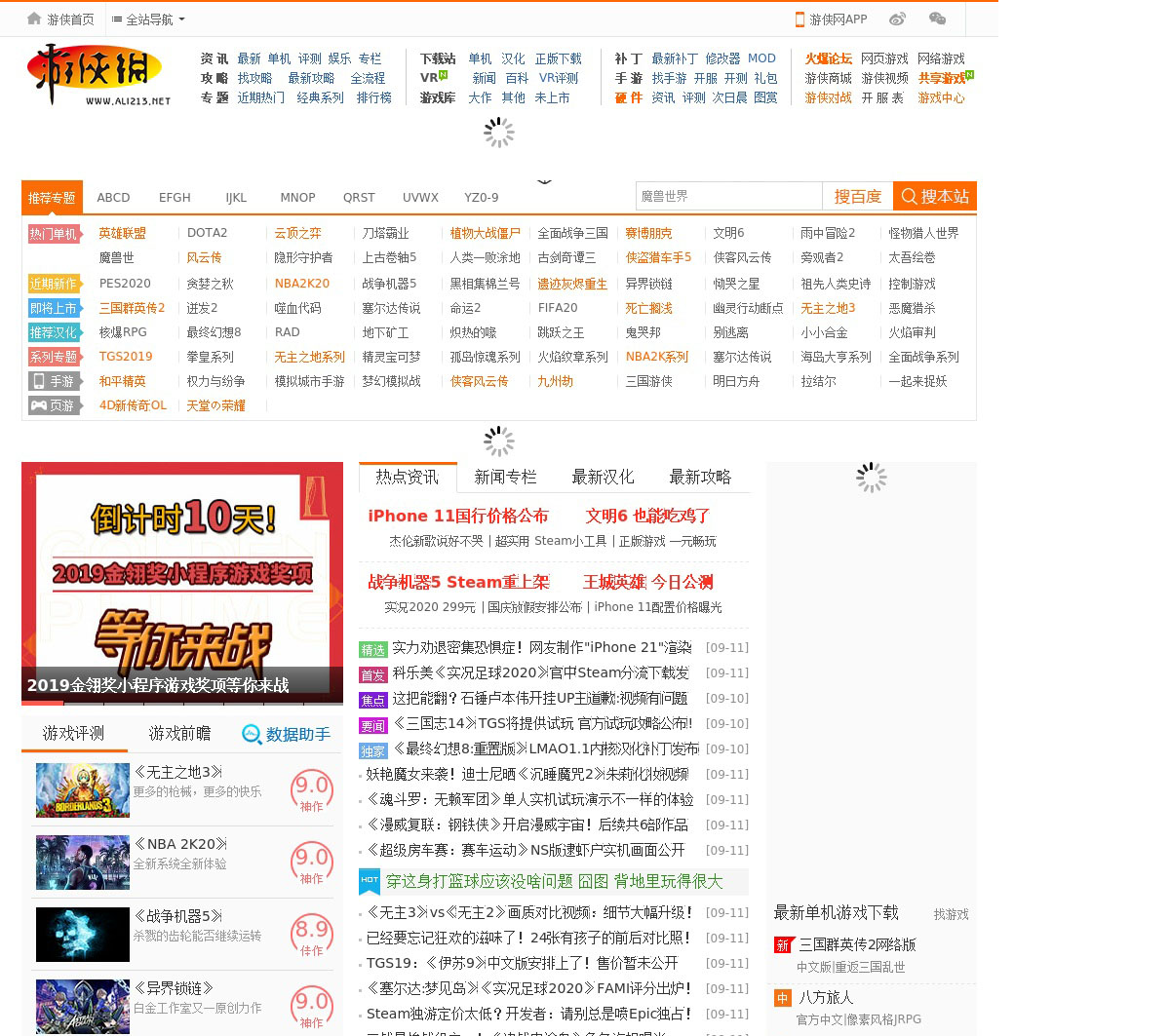Open the VR header link
Image resolution: width=1170 pixels, height=1036 pixels.
pos(429,78)
